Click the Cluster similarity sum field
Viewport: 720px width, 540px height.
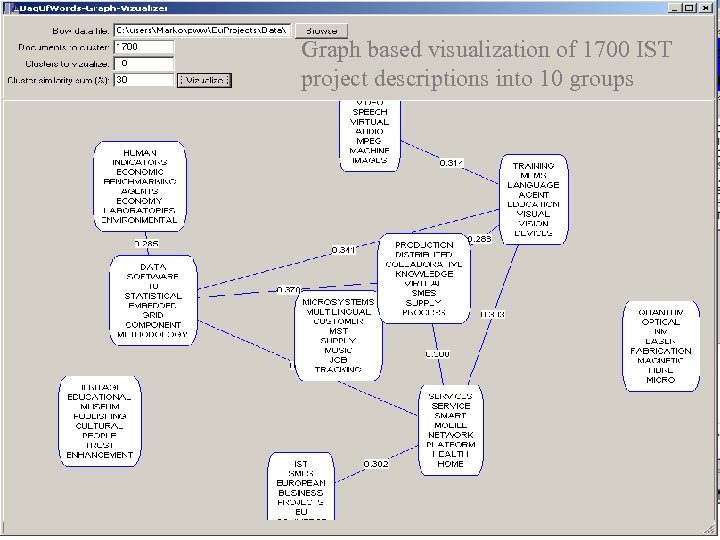tap(144, 80)
